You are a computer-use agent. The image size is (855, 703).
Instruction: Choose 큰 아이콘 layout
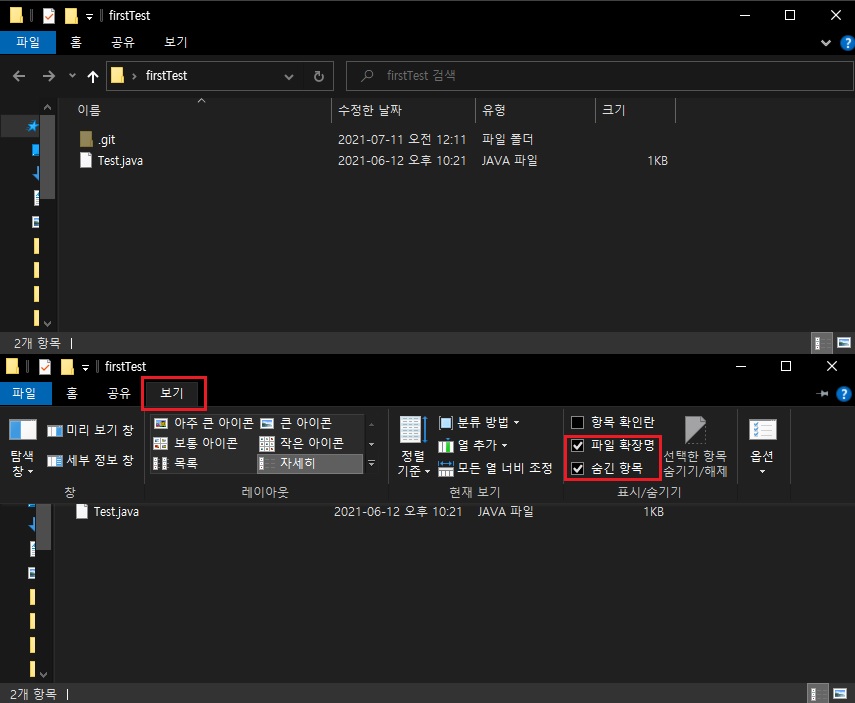tap(296, 423)
